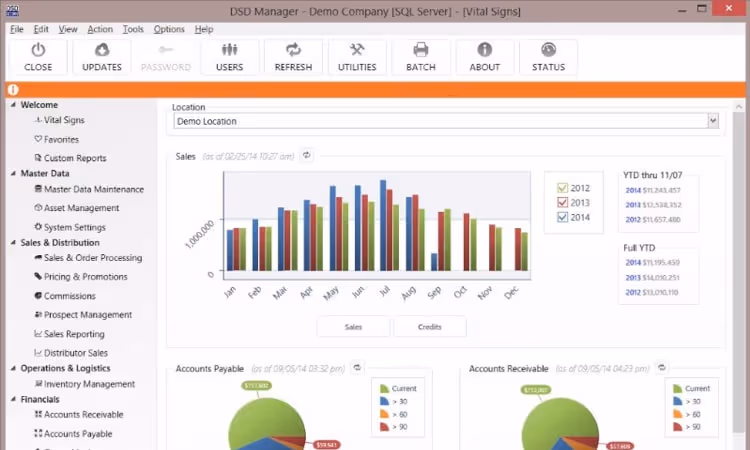The image size is (750, 450).
Task: Uncheck the 2012 series checkbox
Action: coord(562,188)
